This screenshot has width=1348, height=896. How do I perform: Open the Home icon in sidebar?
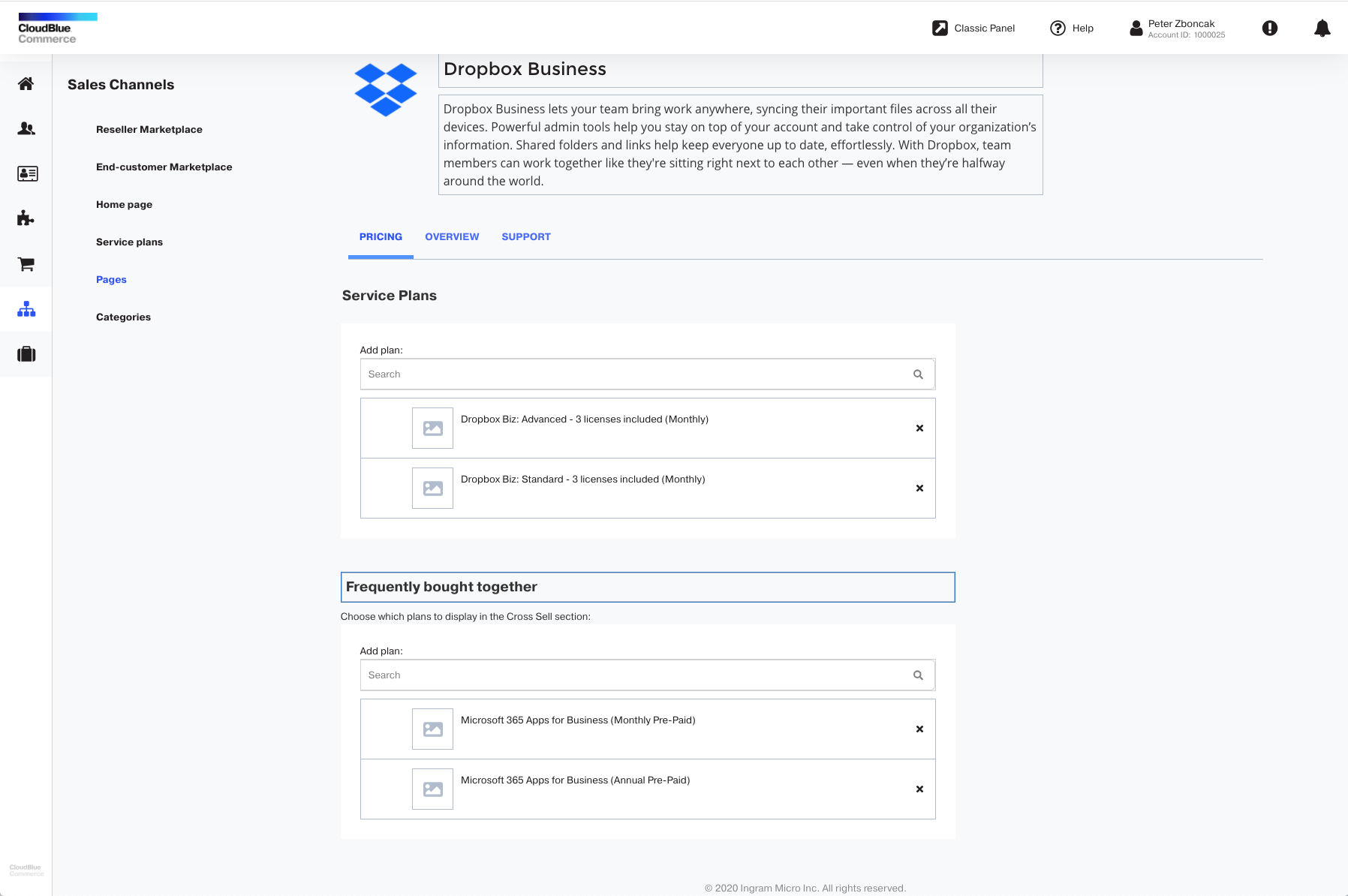(x=26, y=83)
